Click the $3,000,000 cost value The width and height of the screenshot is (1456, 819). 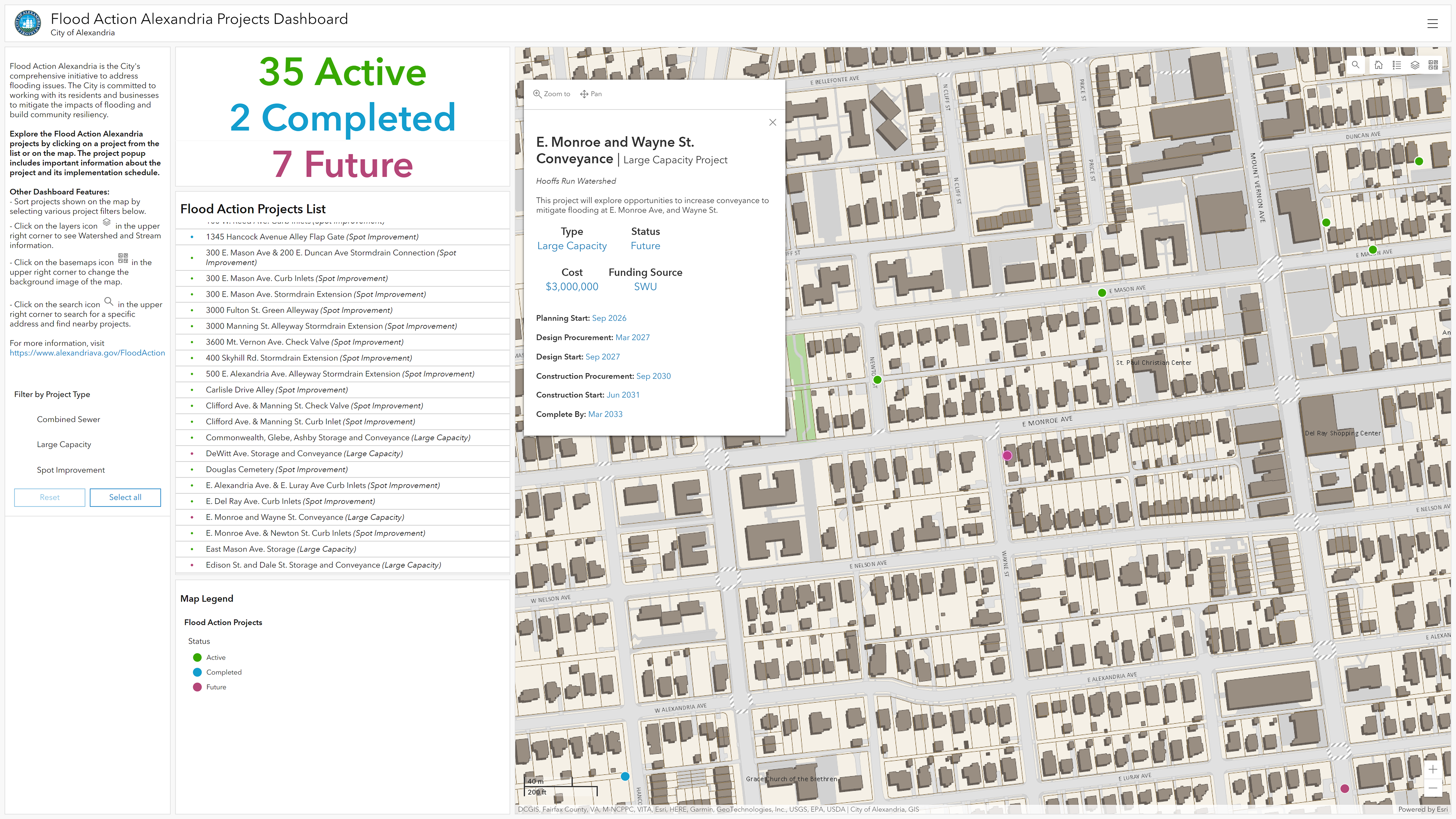(572, 287)
